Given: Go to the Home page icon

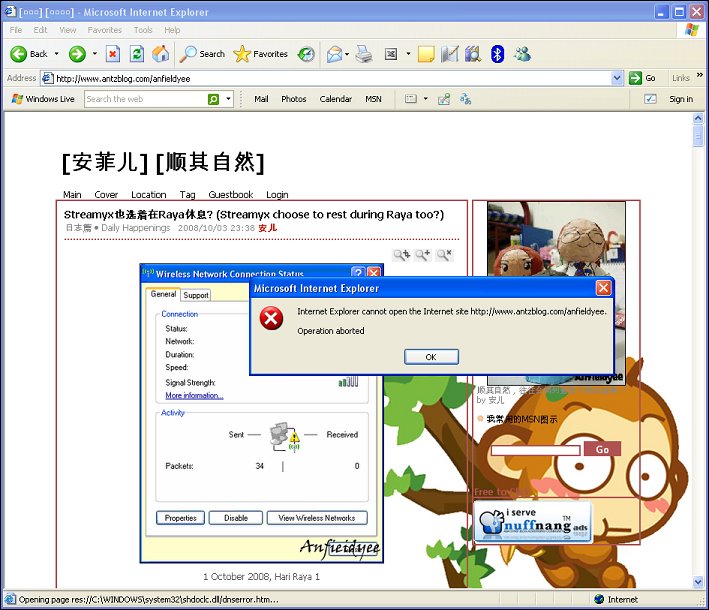Looking at the screenshot, I should click(x=161, y=54).
